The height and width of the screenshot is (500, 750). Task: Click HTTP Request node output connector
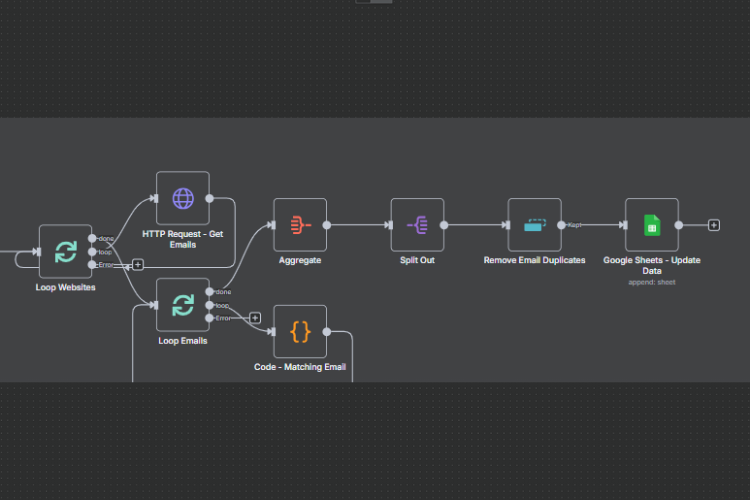coord(210,198)
